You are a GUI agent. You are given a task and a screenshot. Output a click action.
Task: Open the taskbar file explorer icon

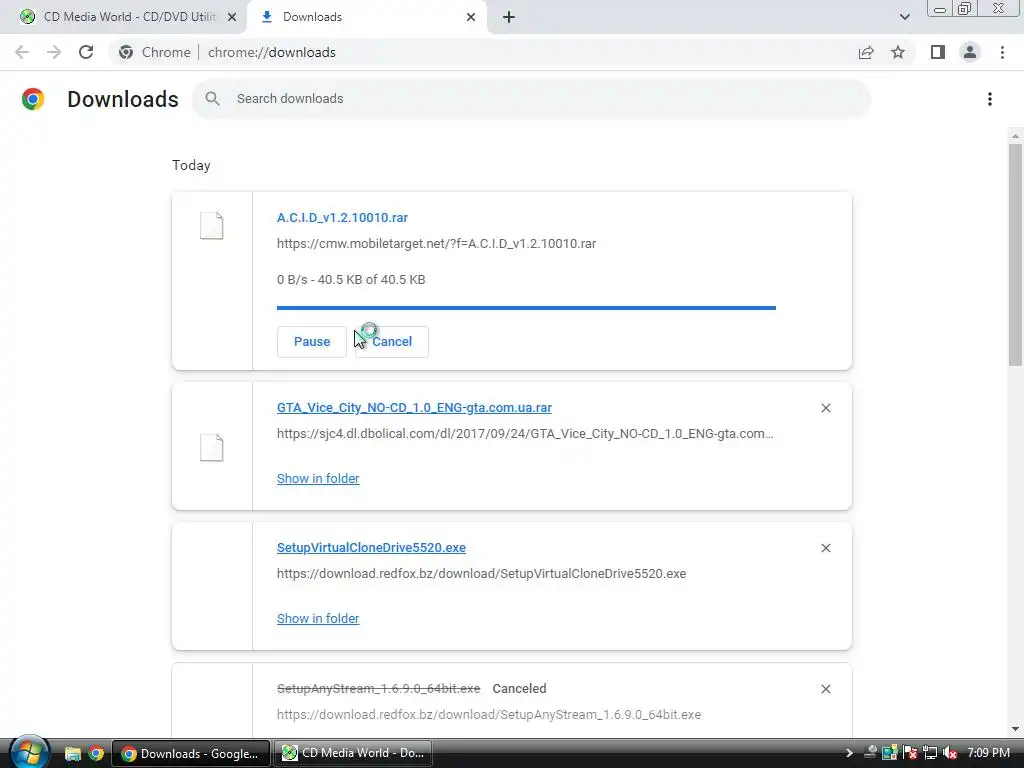click(72, 754)
